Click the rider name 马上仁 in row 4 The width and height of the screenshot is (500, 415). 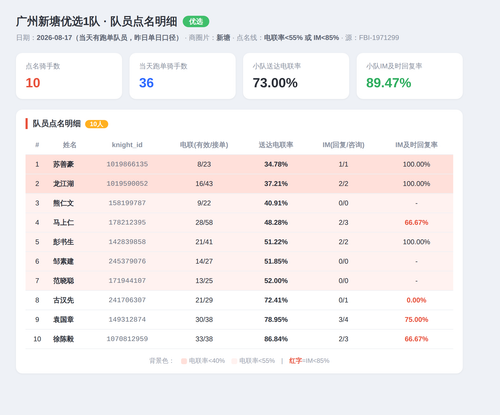pyautogui.click(x=63, y=222)
